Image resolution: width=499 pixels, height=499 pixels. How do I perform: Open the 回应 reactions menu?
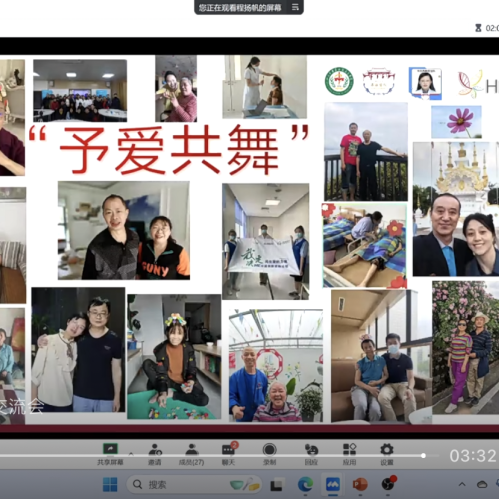click(311, 454)
